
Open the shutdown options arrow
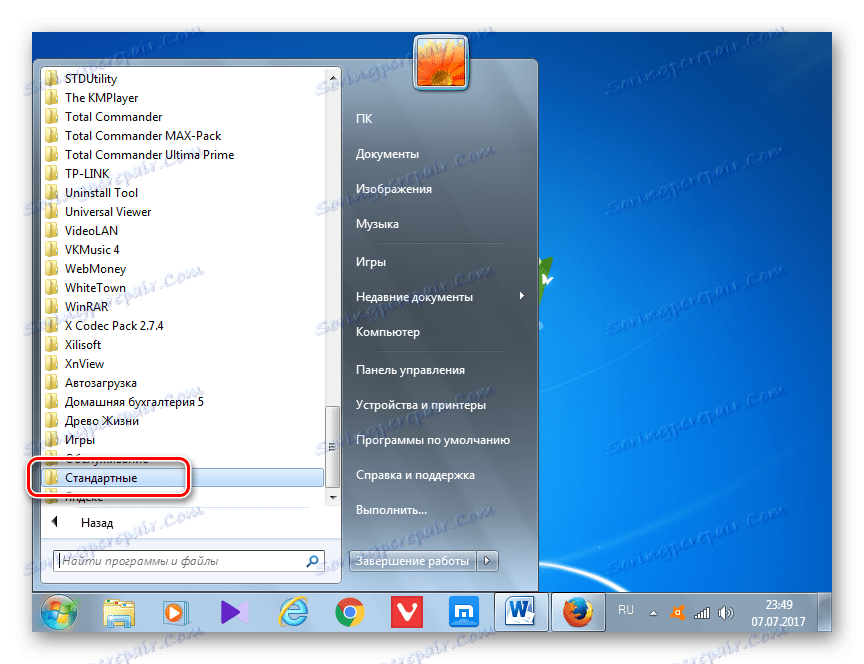point(487,561)
